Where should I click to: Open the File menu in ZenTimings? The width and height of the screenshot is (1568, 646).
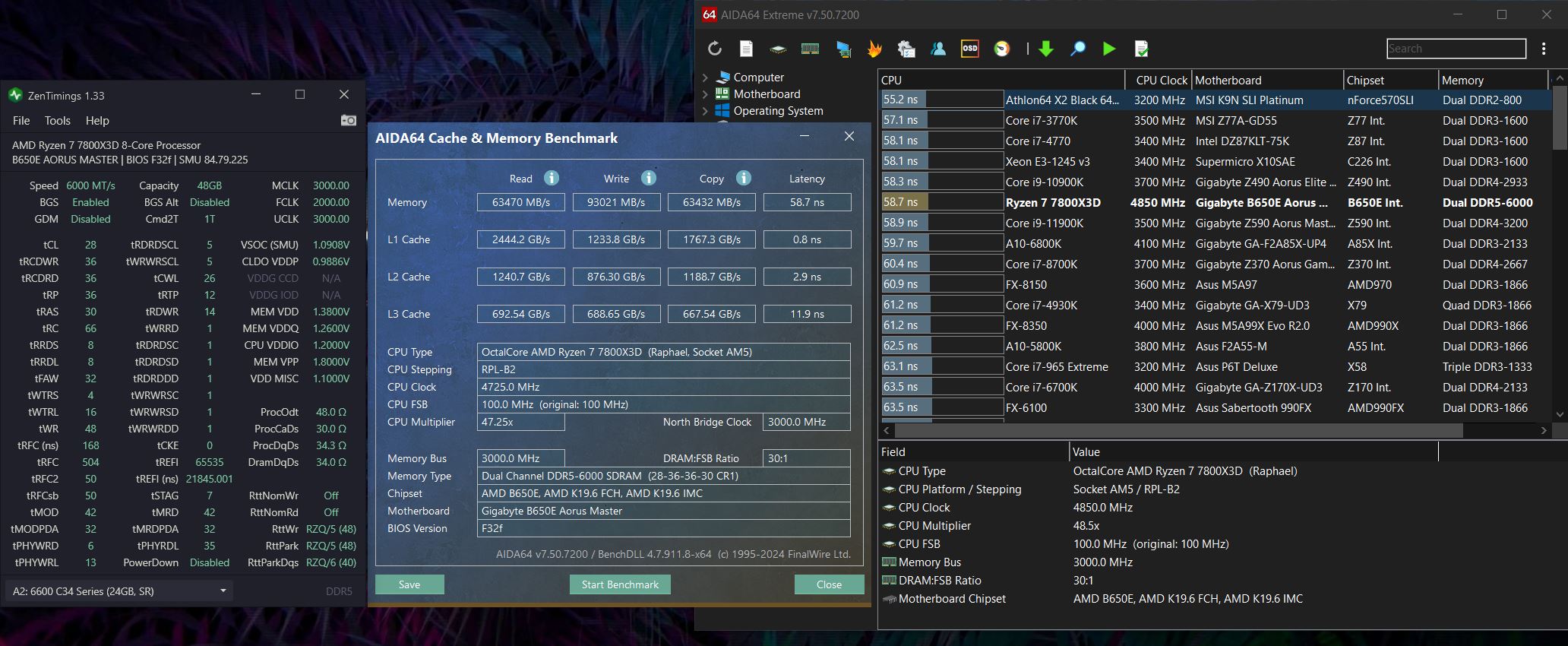(x=21, y=120)
